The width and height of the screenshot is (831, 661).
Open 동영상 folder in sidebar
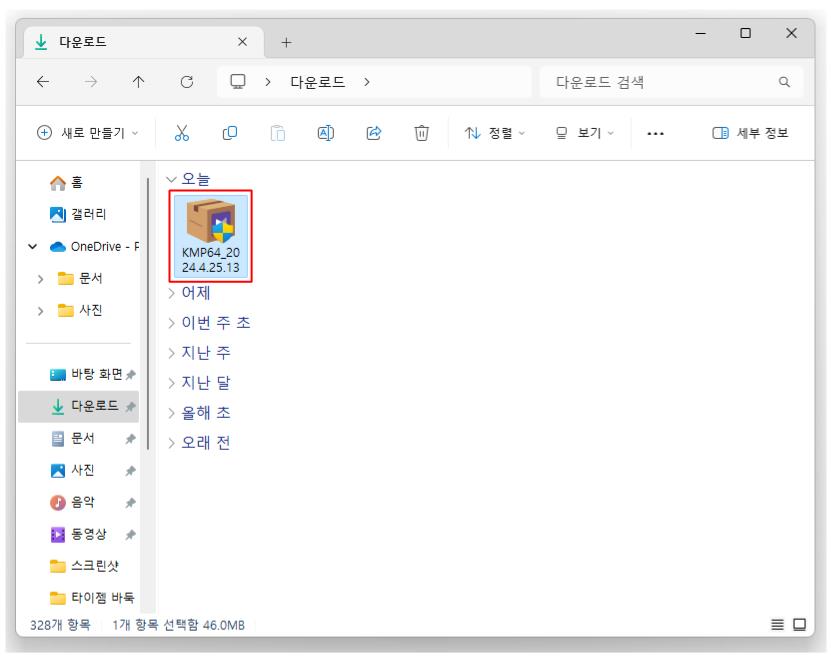78,534
